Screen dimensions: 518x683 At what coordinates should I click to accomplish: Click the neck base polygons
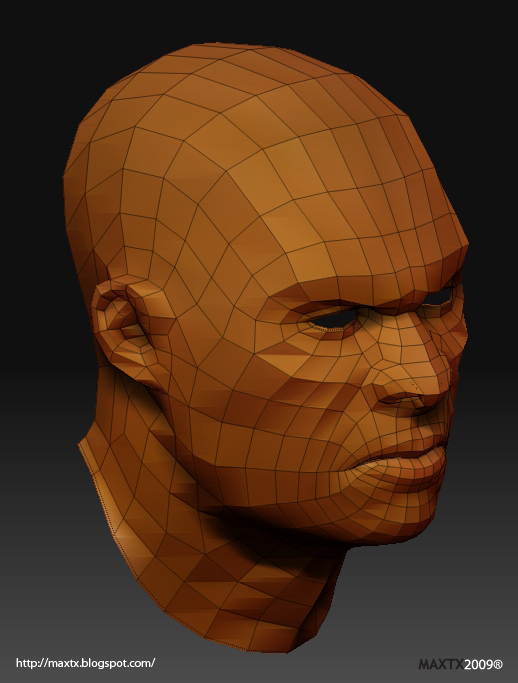pyautogui.click(x=244, y=610)
